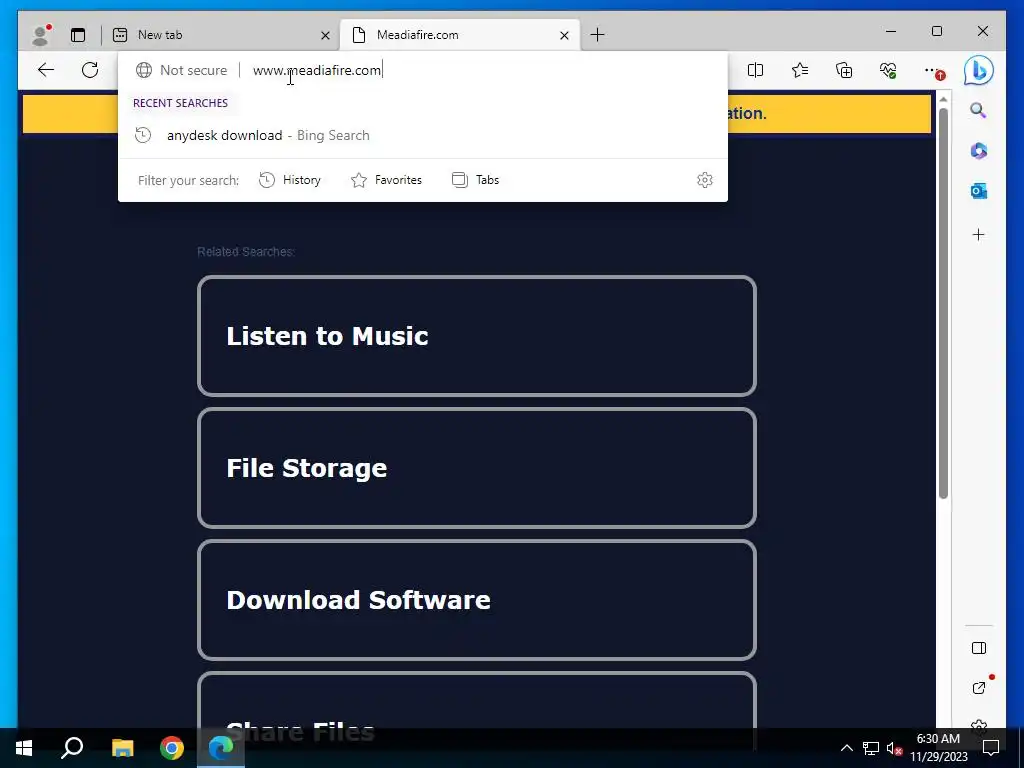The width and height of the screenshot is (1024, 768).
Task: Open a new tab with plus button
Action: click(597, 35)
